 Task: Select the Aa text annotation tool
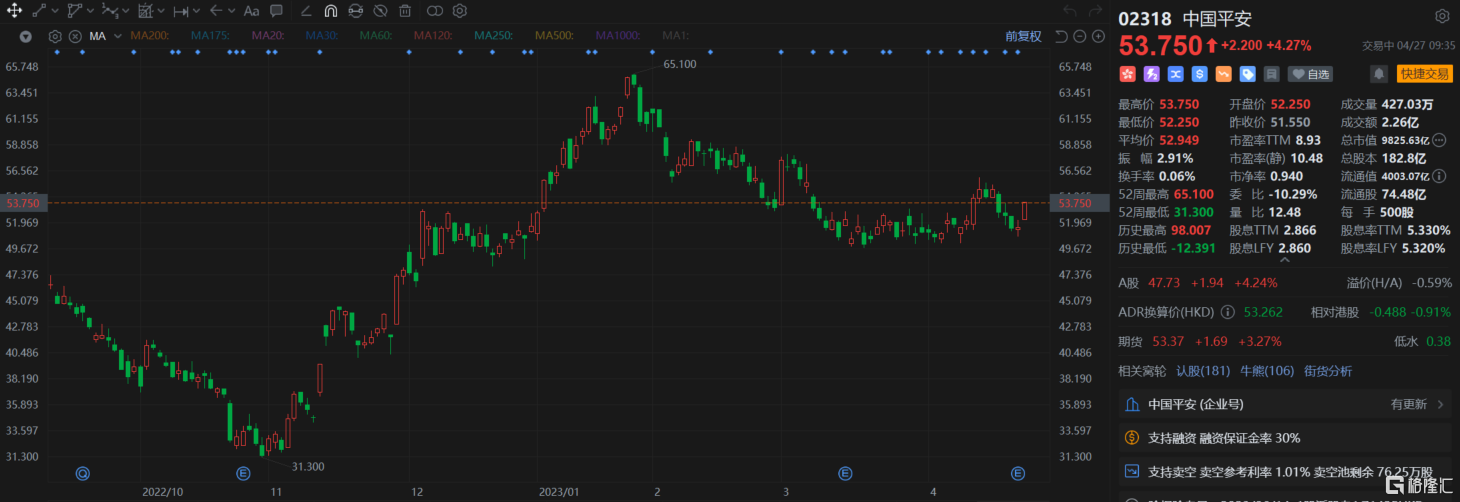coord(251,11)
